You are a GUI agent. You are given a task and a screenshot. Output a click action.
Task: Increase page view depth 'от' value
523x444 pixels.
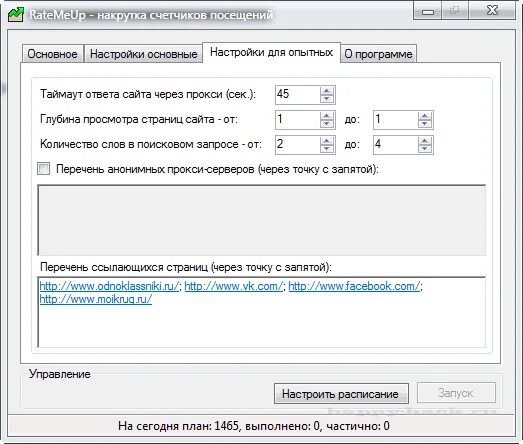coord(327,116)
